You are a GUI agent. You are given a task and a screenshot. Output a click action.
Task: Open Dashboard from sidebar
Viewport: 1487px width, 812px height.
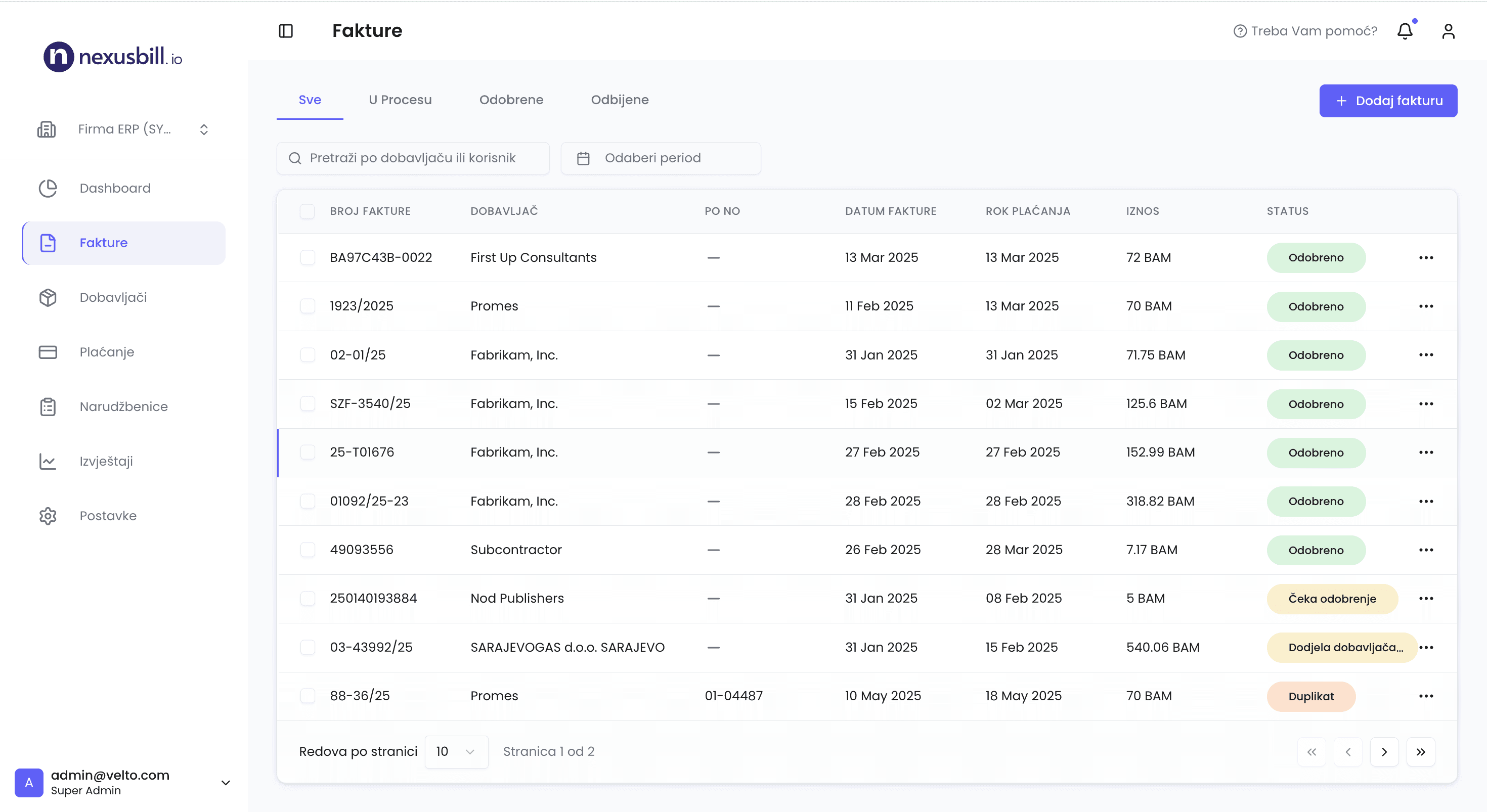coord(114,188)
